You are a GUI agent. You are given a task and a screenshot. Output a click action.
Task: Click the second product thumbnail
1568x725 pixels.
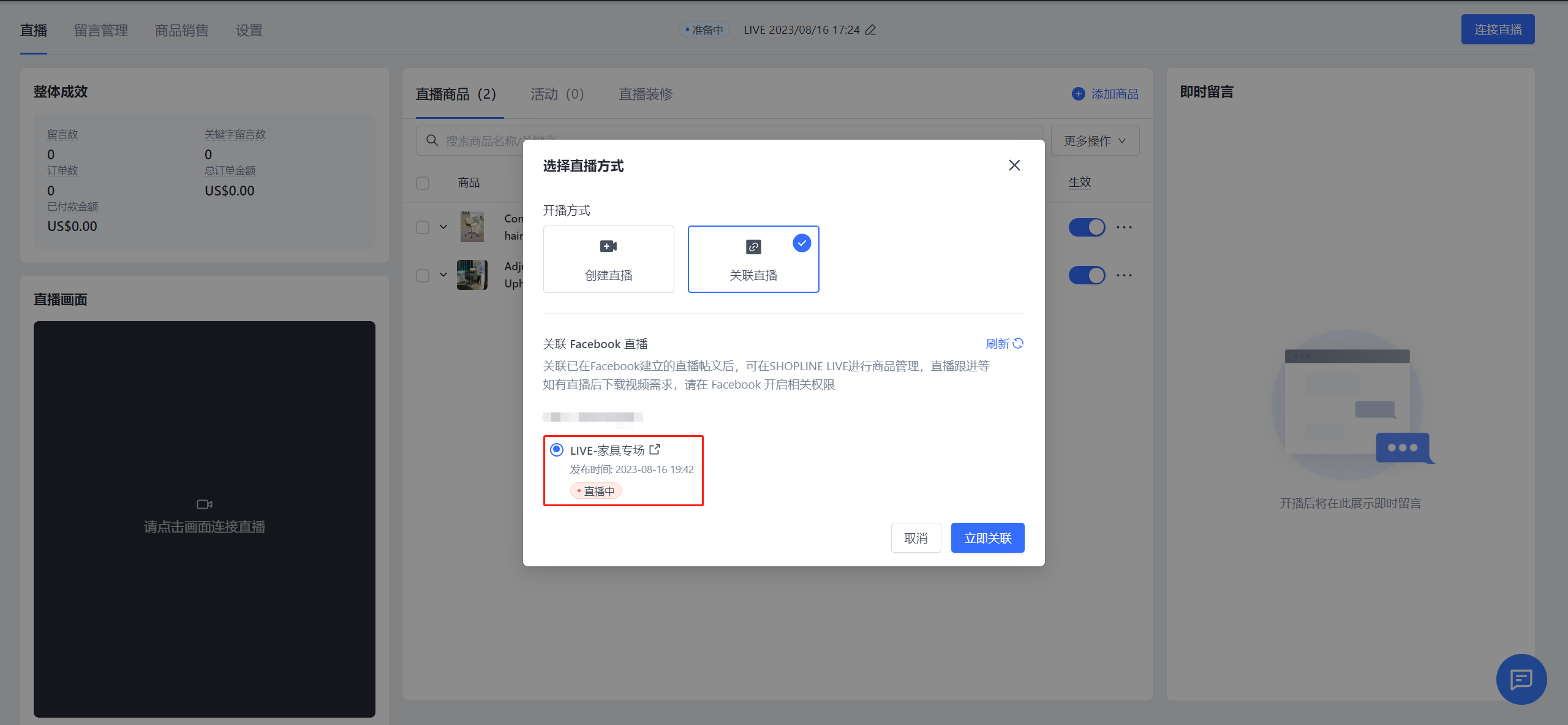pyautogui.click(x=472, y=275)
